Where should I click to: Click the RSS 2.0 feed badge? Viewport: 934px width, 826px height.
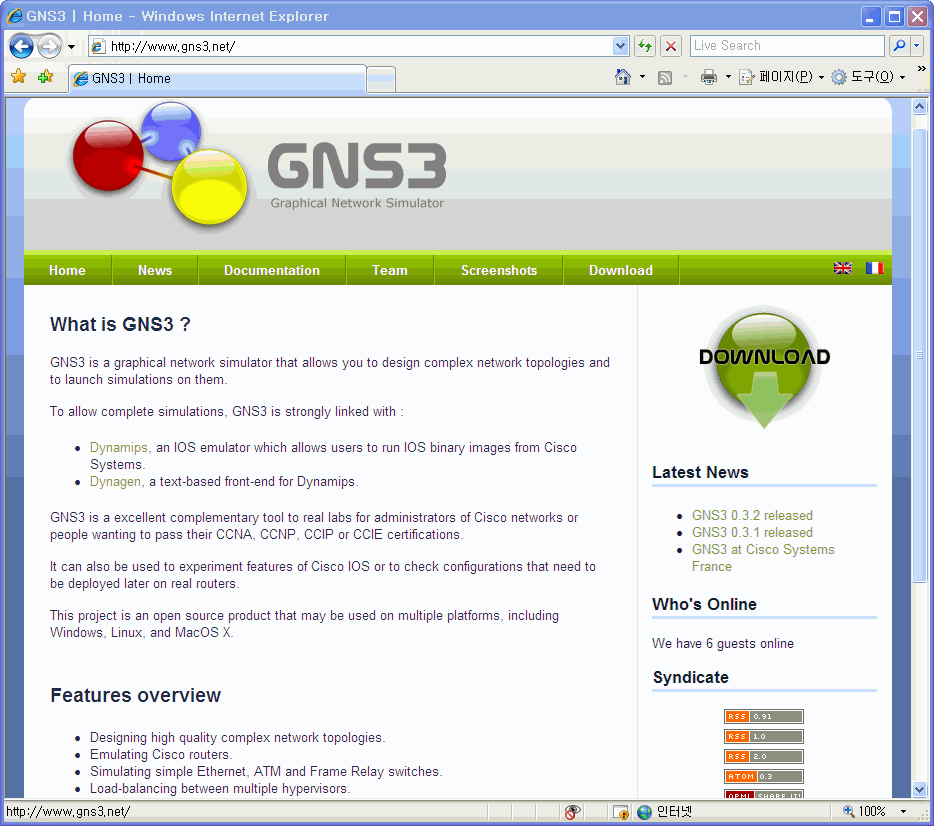click(764, 756)
